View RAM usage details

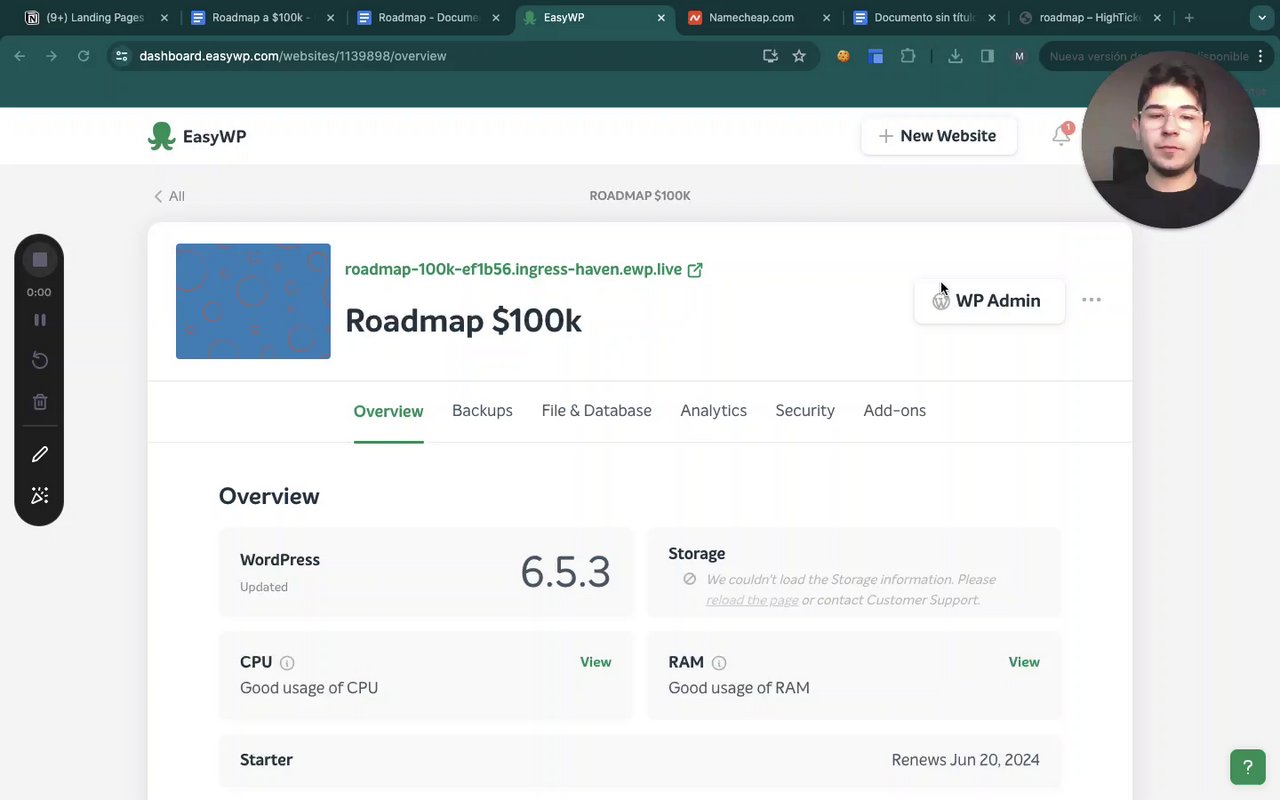pyautogui.click(x=1024, y=662)
